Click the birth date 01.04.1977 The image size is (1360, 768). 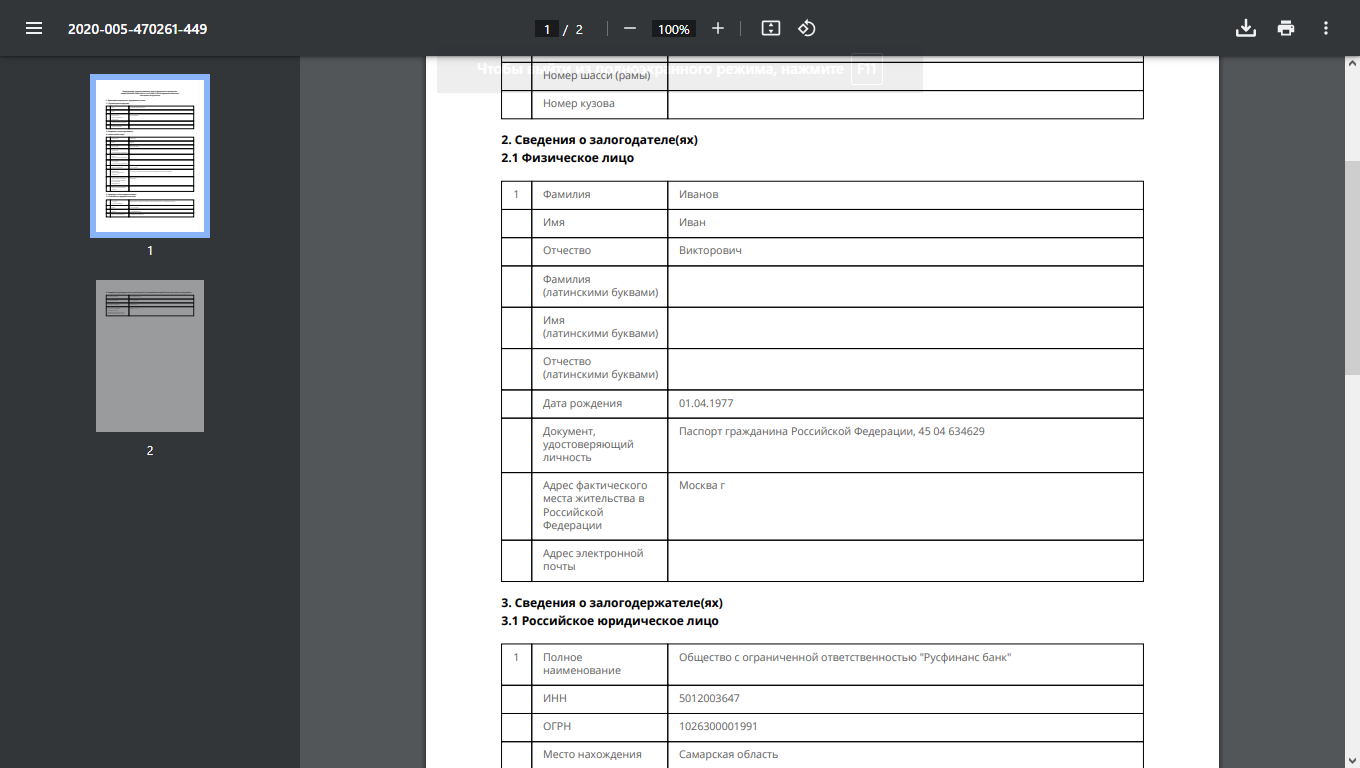tap(706, 403)
